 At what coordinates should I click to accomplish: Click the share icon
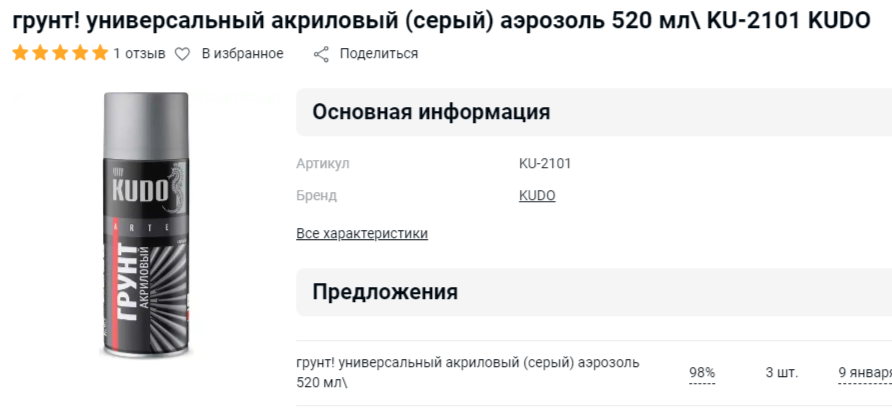click(321, 54)
